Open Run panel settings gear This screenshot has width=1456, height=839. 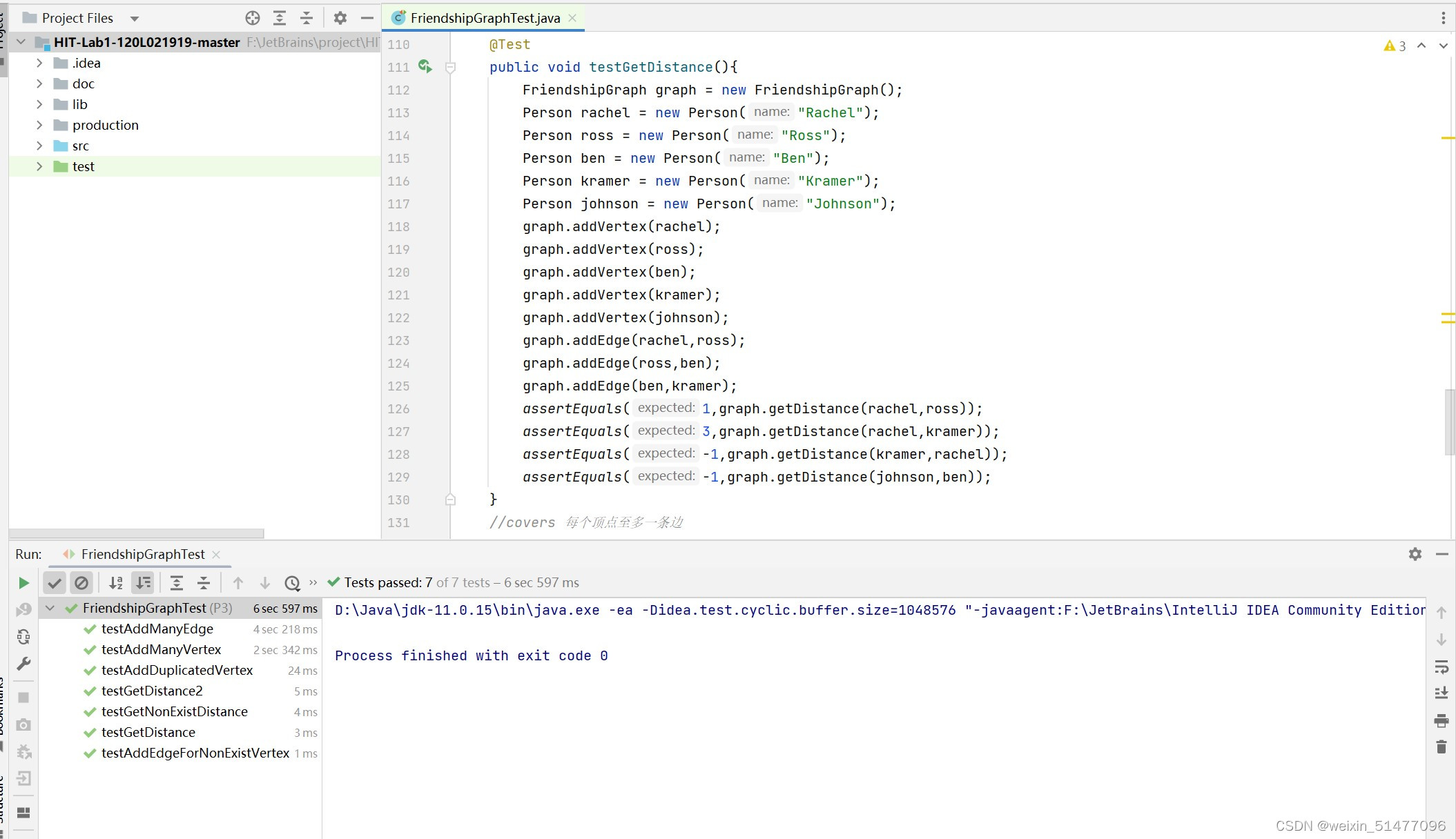(x=1415, y=554)
